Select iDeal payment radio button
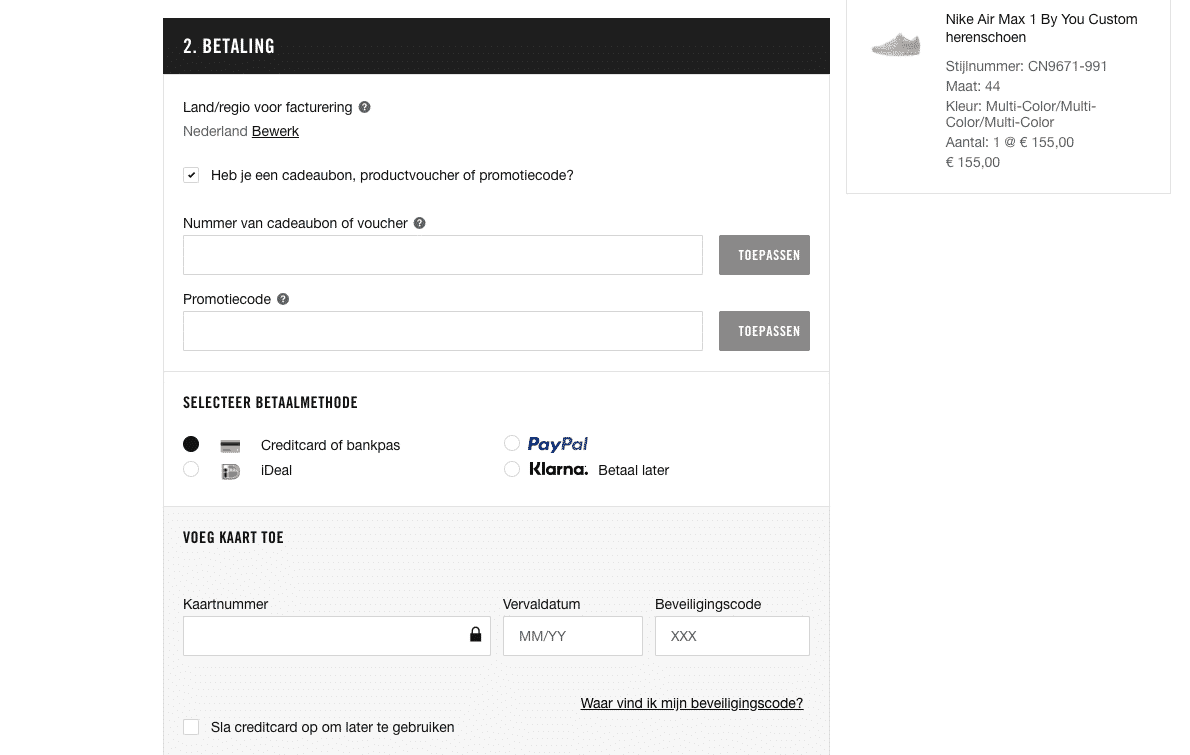The width and height of the screenshot is (1190, 755). (x=191, y=470)
